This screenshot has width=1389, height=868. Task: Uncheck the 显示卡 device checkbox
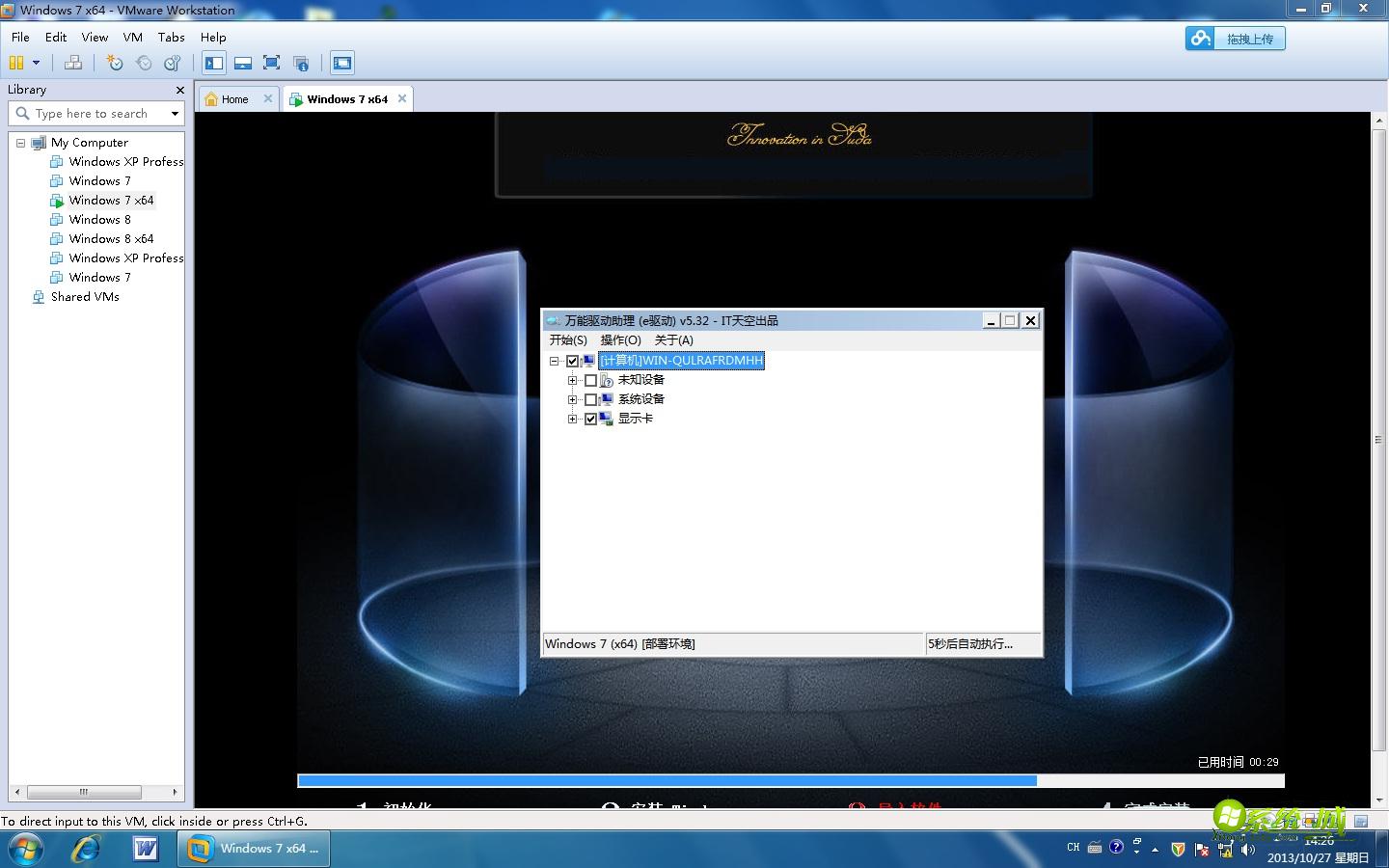[x=591, y=419]
